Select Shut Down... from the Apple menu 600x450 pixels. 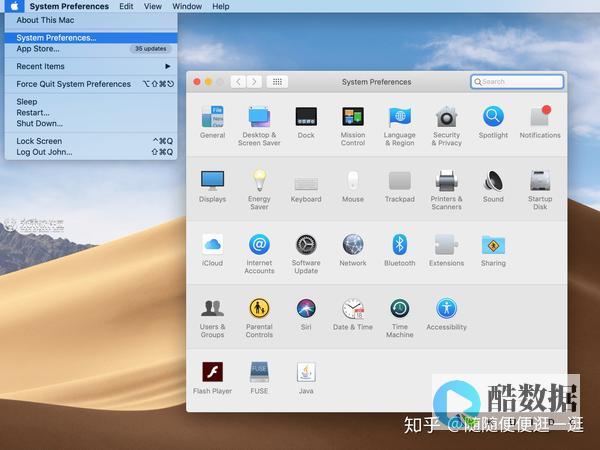tap(91, 123)
